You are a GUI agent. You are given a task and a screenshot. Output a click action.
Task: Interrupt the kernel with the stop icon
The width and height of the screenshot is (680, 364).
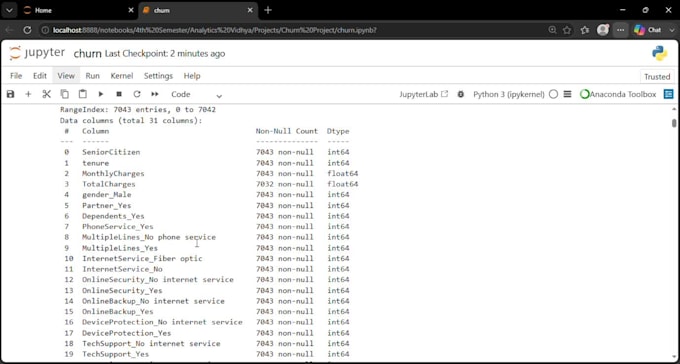point(119,94)
